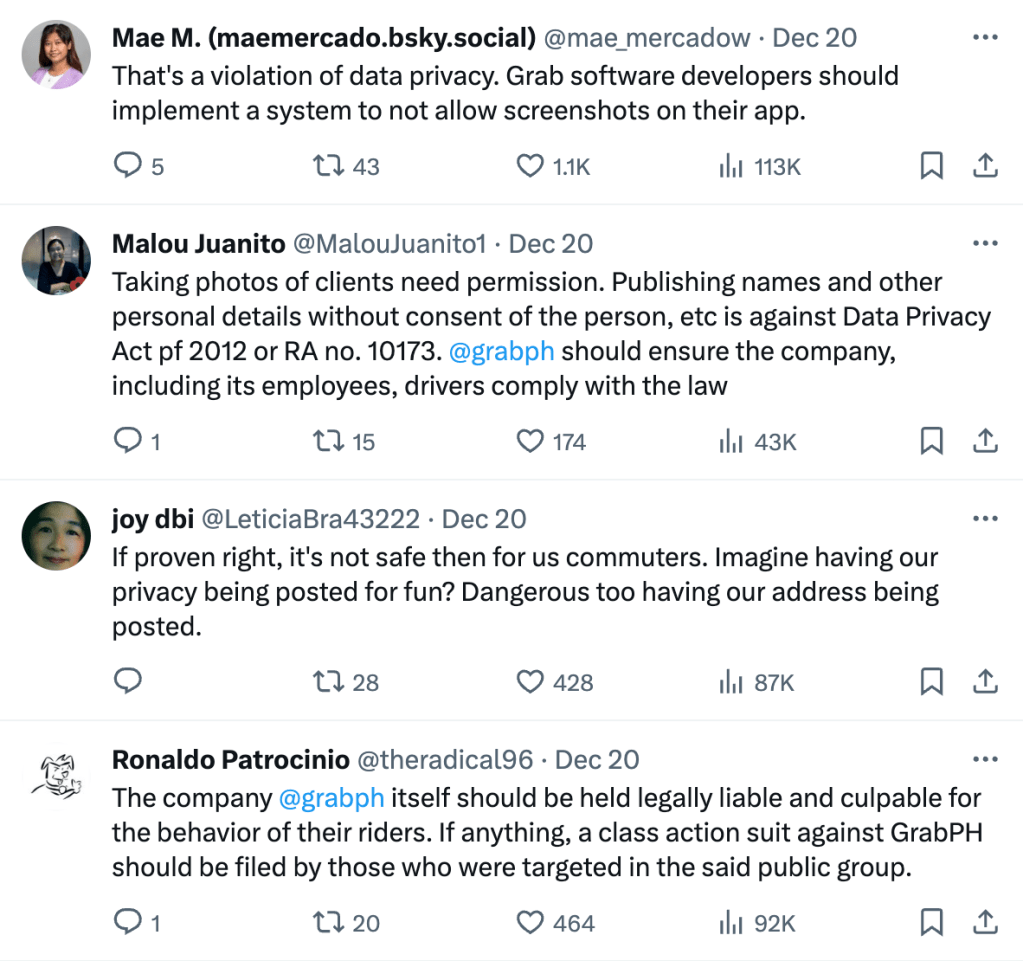Share Ronaldo Patrocinio's tweet
The height and width of the screenshot is (961, 1023).
(985, 922)
